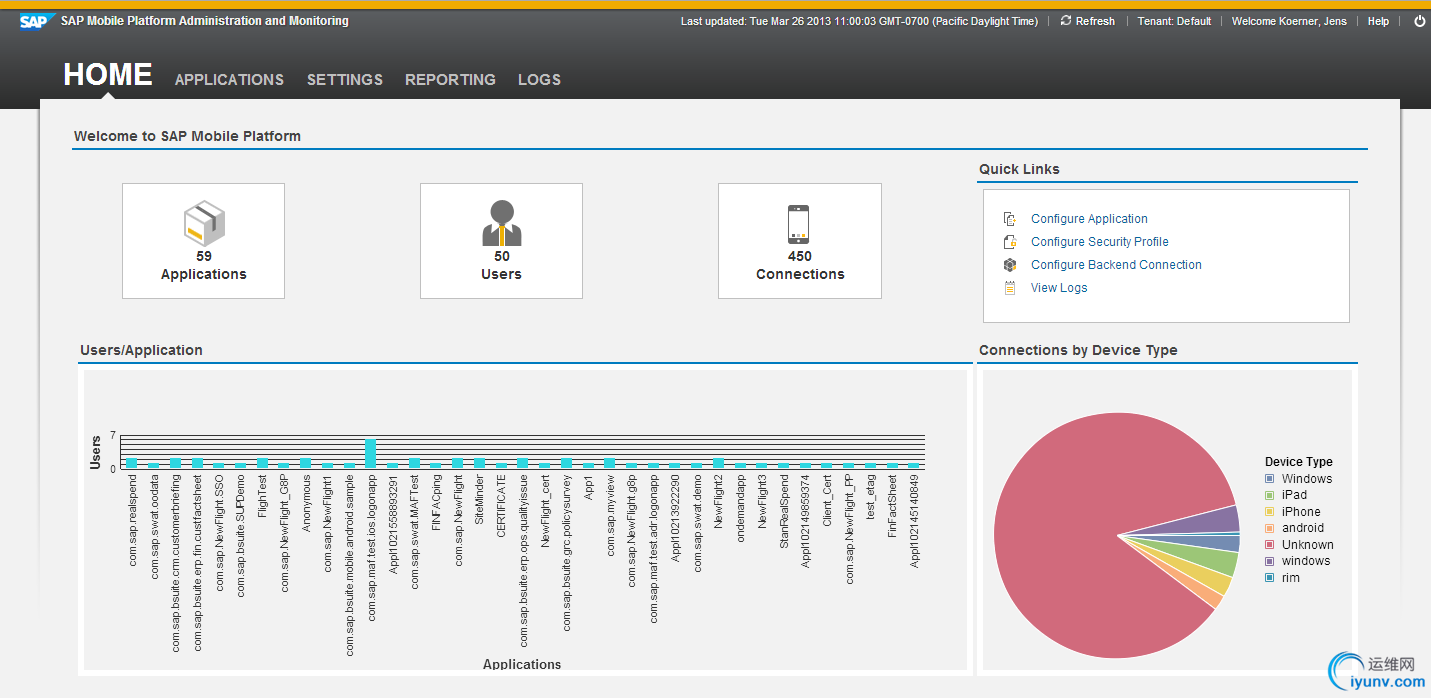
Task: Click Welcome to SAP Mobile Platform heading
Action: [187, 136]
